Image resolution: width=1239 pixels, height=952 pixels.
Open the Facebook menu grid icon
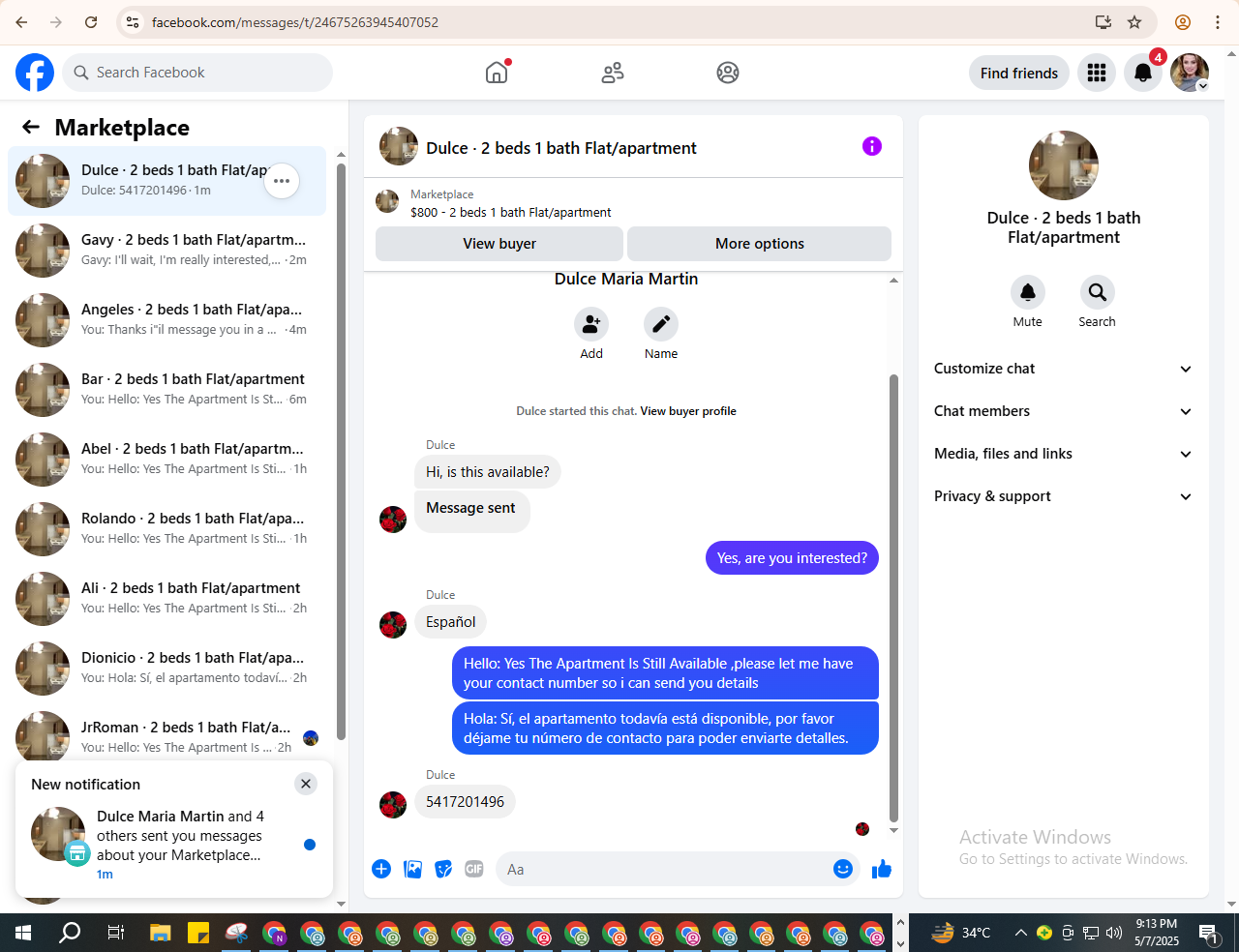tap(1097, 73)
